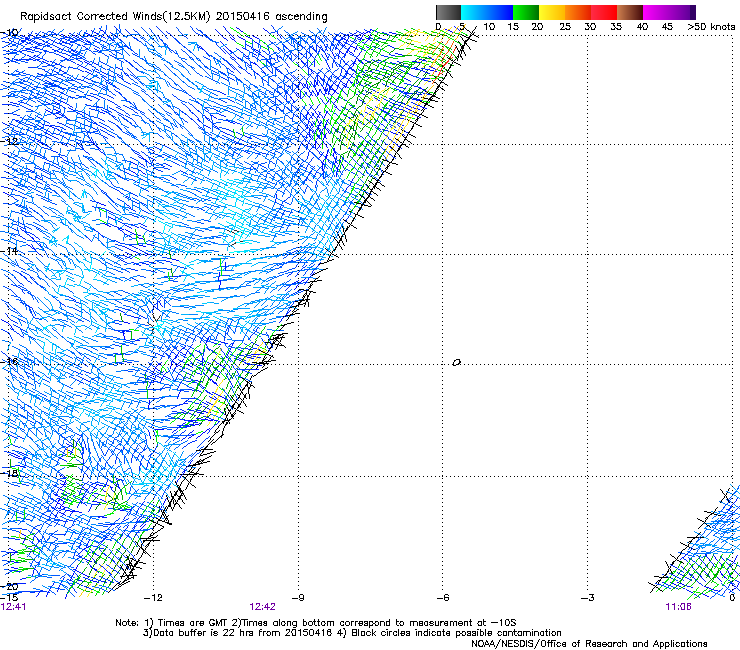
Task: Click the '-12' longitude label on bottom axis
Action: [x=153, y=598]
